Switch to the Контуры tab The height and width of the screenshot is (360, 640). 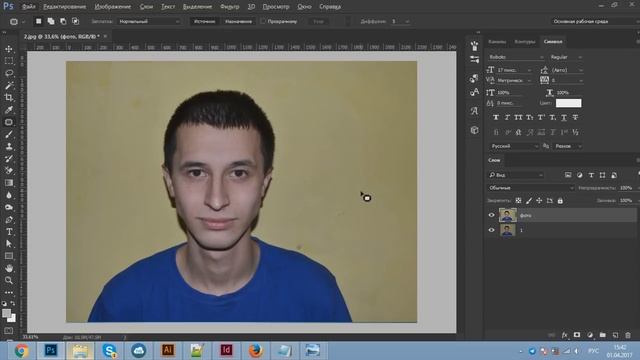point(524,42)
